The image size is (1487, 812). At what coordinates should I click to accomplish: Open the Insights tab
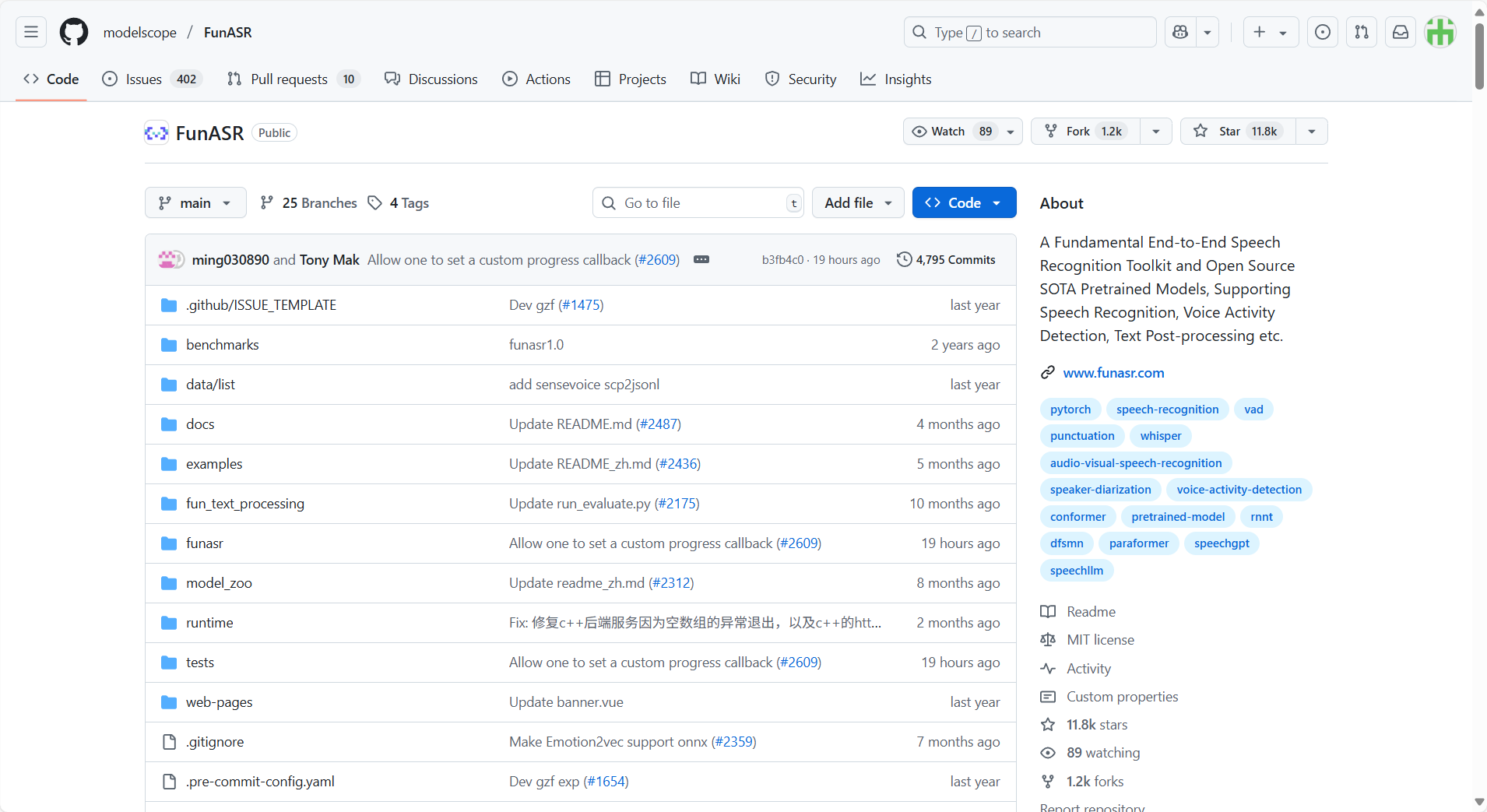(x=896, y=79)
